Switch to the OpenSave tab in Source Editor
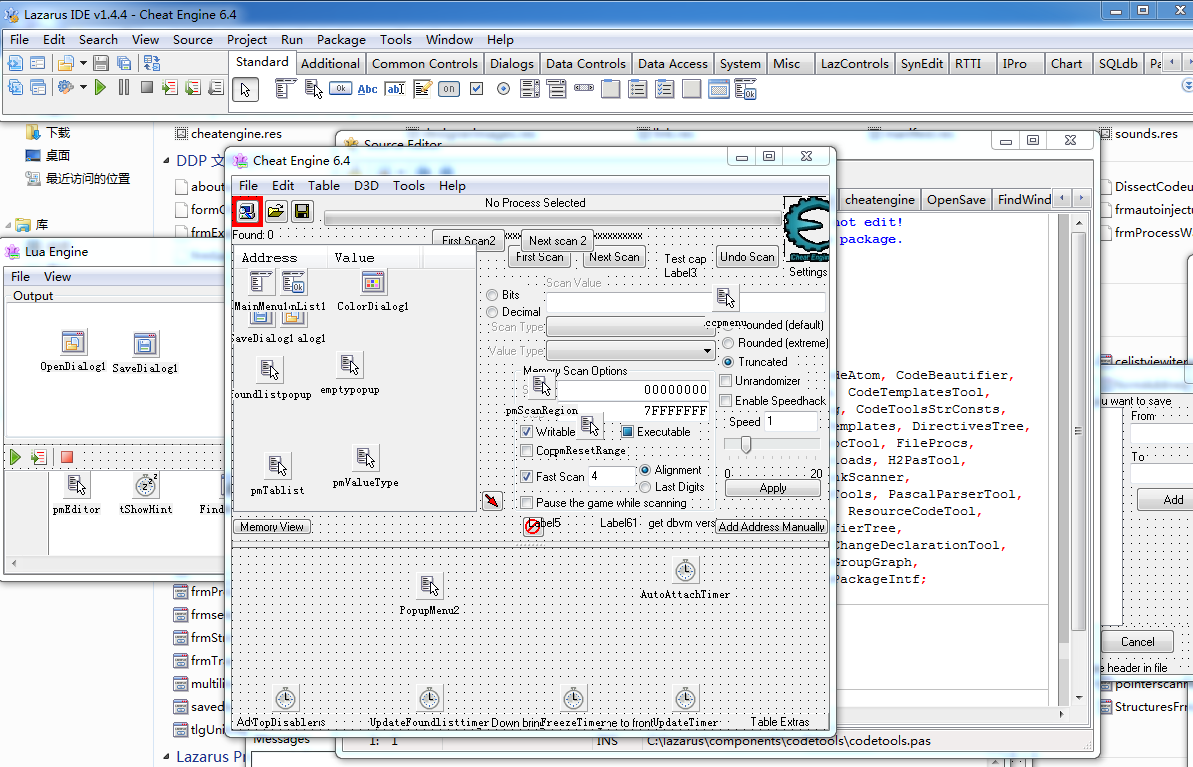Viewport: 1193px width, 767px height. [956, 199]
